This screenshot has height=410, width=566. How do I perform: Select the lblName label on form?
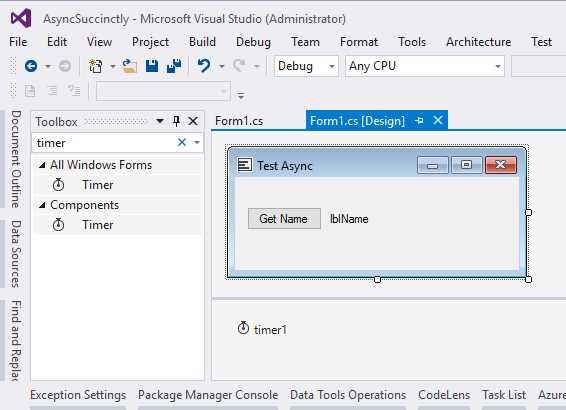349,219
